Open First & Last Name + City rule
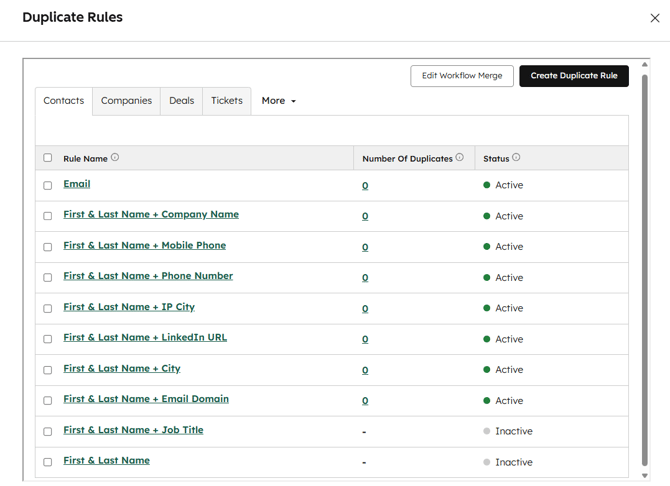Viewport: 670px width, 486px height. point(122,368)
